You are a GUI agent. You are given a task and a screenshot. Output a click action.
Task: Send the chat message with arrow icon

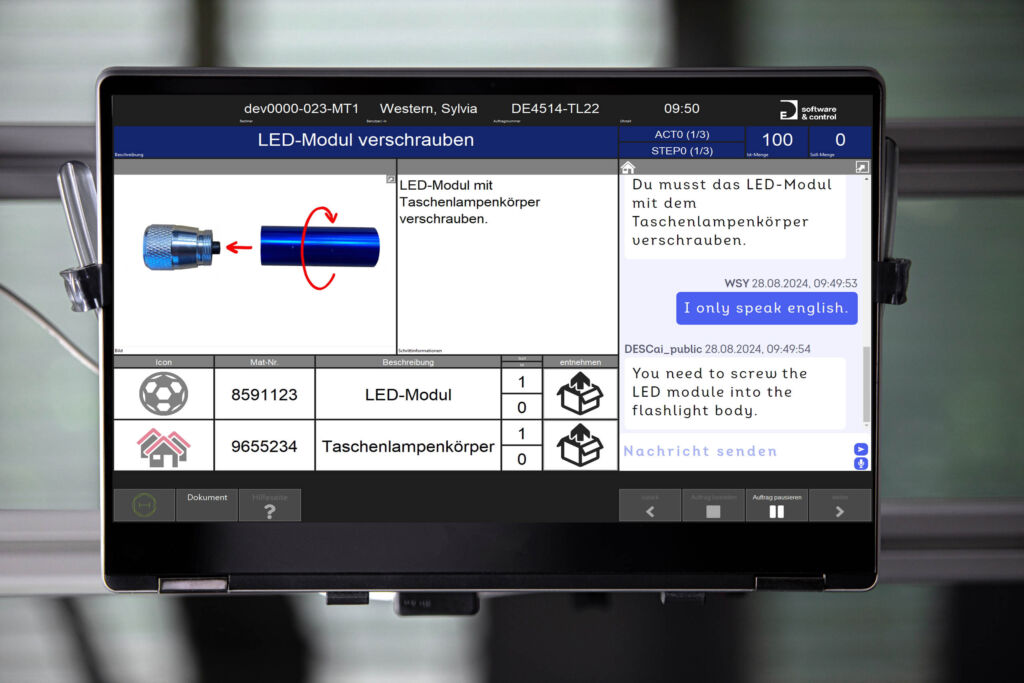point(860,449)
